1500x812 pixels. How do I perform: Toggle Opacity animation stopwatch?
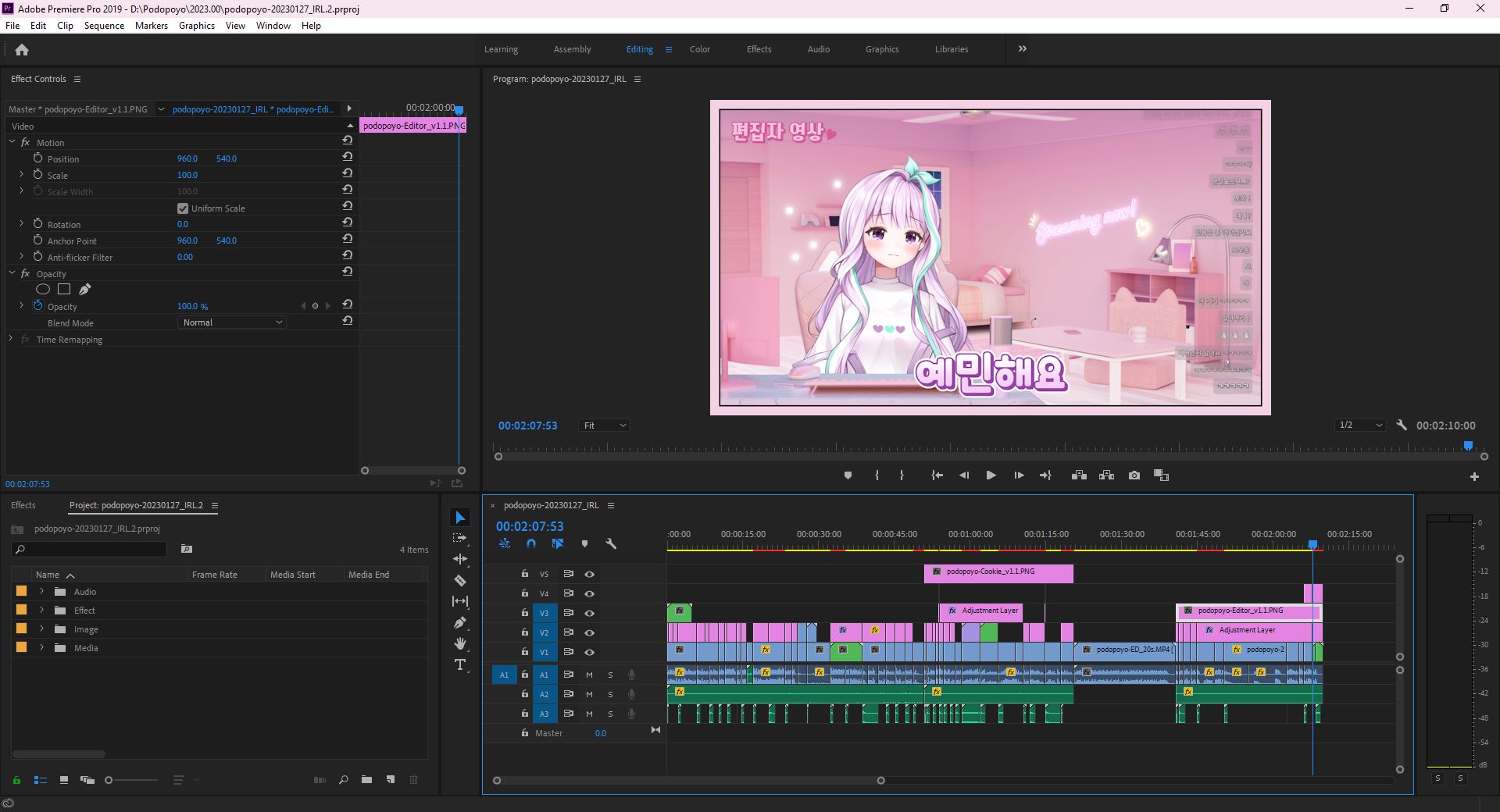pyautogui.click(x=37, y=306)
